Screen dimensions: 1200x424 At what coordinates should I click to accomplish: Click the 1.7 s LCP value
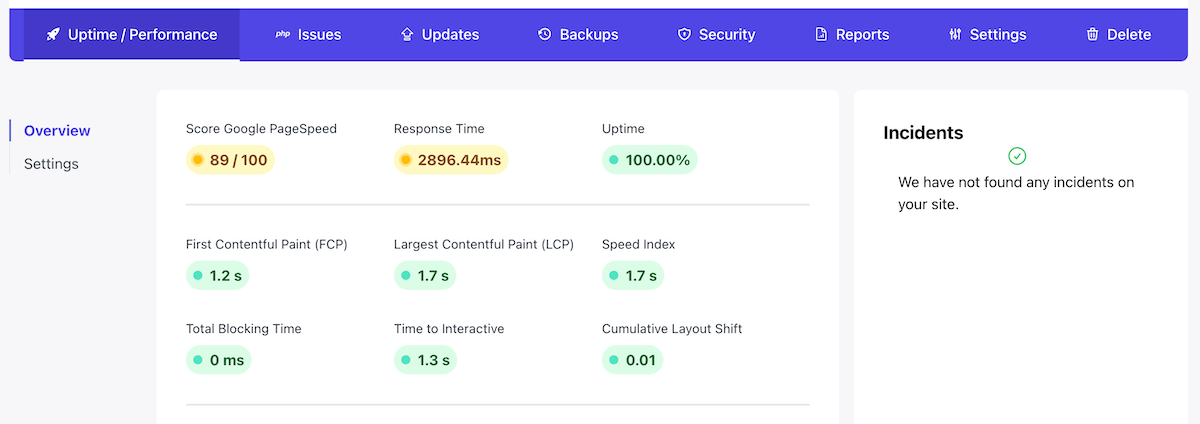click(425, 275)
